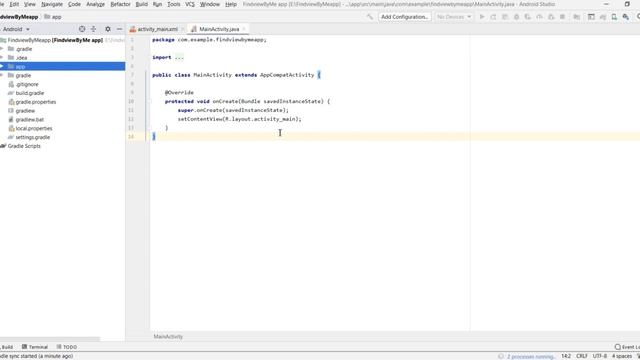The height and width of the screenshot is (360, 640).
Task: Open the View menu
Action: click(30, 4)
